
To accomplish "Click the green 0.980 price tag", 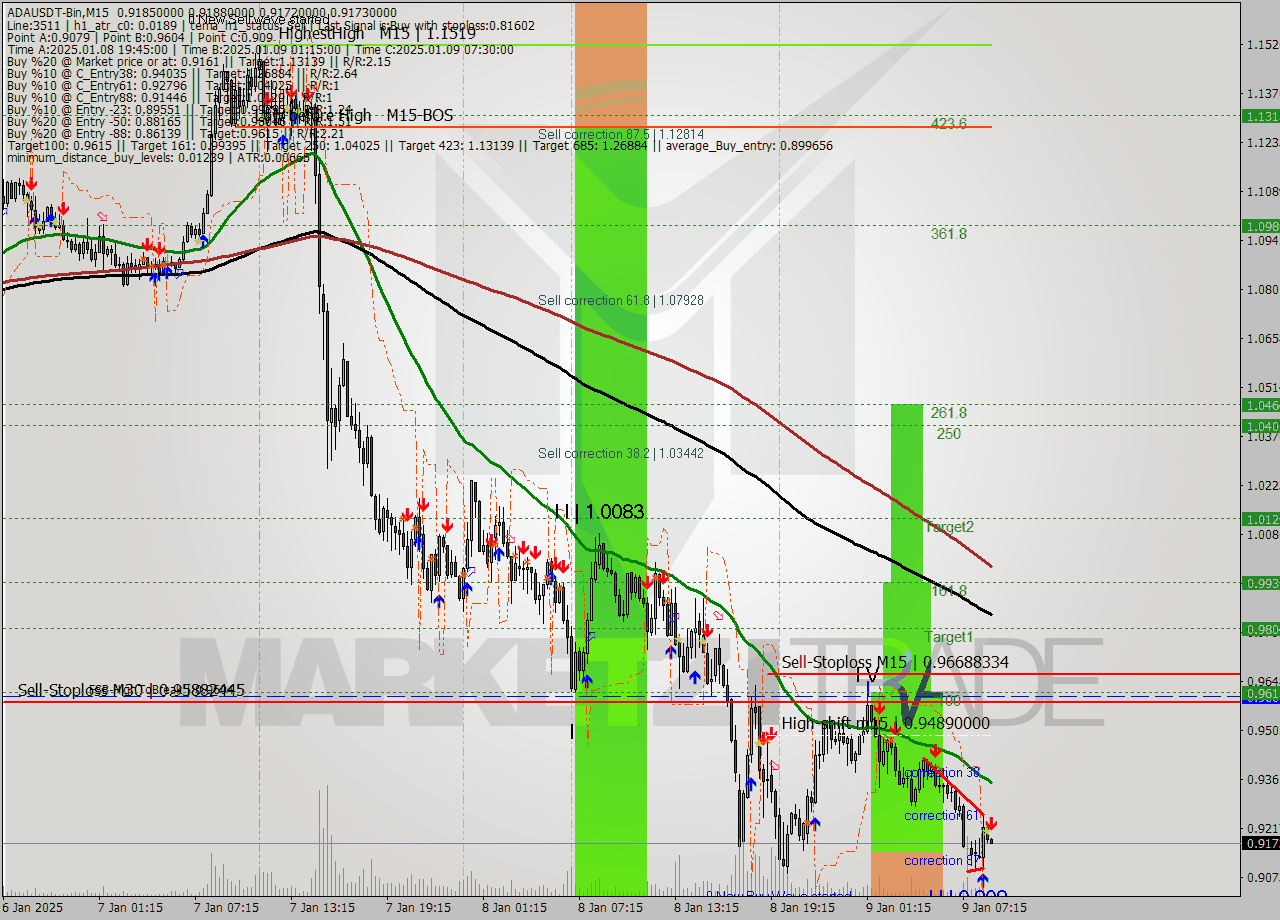I will point(1260,629).
